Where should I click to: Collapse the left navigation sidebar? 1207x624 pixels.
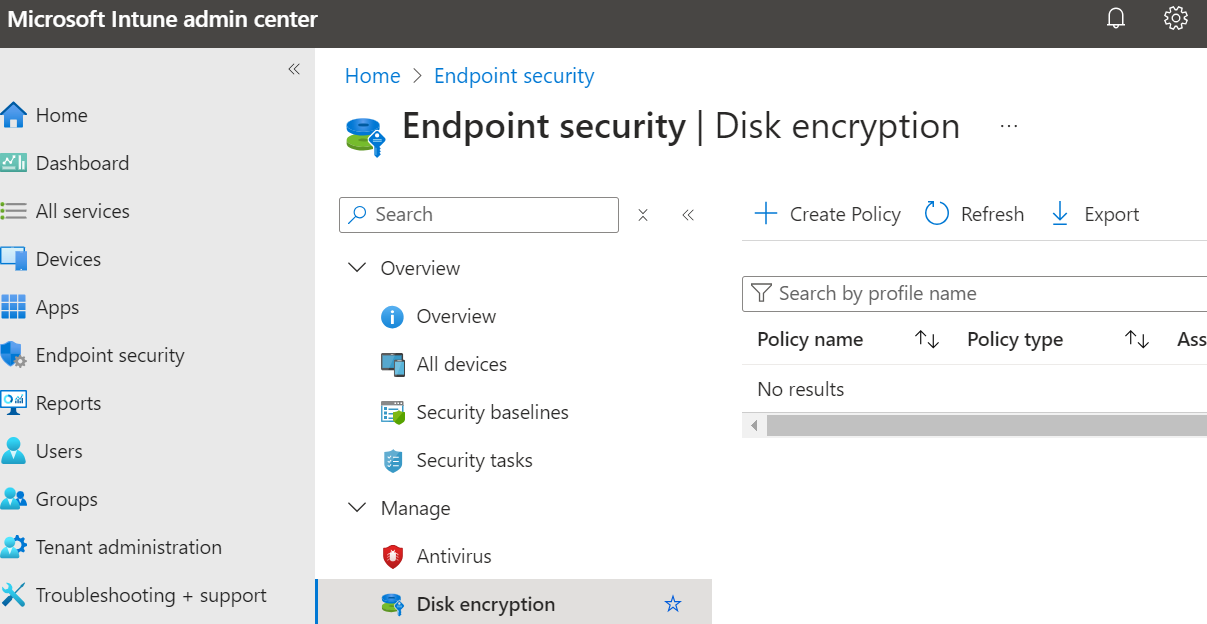(x=294, y=69)
